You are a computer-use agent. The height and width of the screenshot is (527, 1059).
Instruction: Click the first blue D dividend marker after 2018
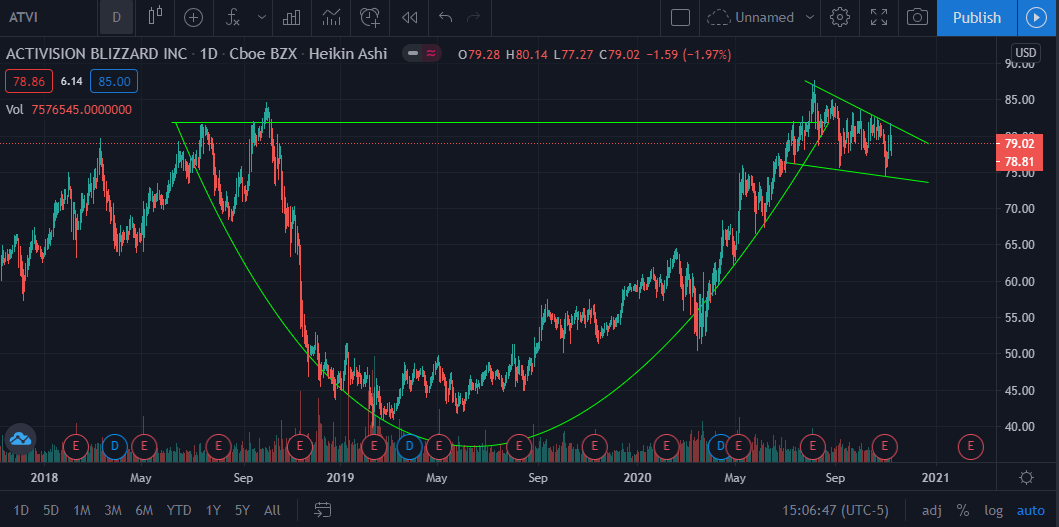pos(115,445)
